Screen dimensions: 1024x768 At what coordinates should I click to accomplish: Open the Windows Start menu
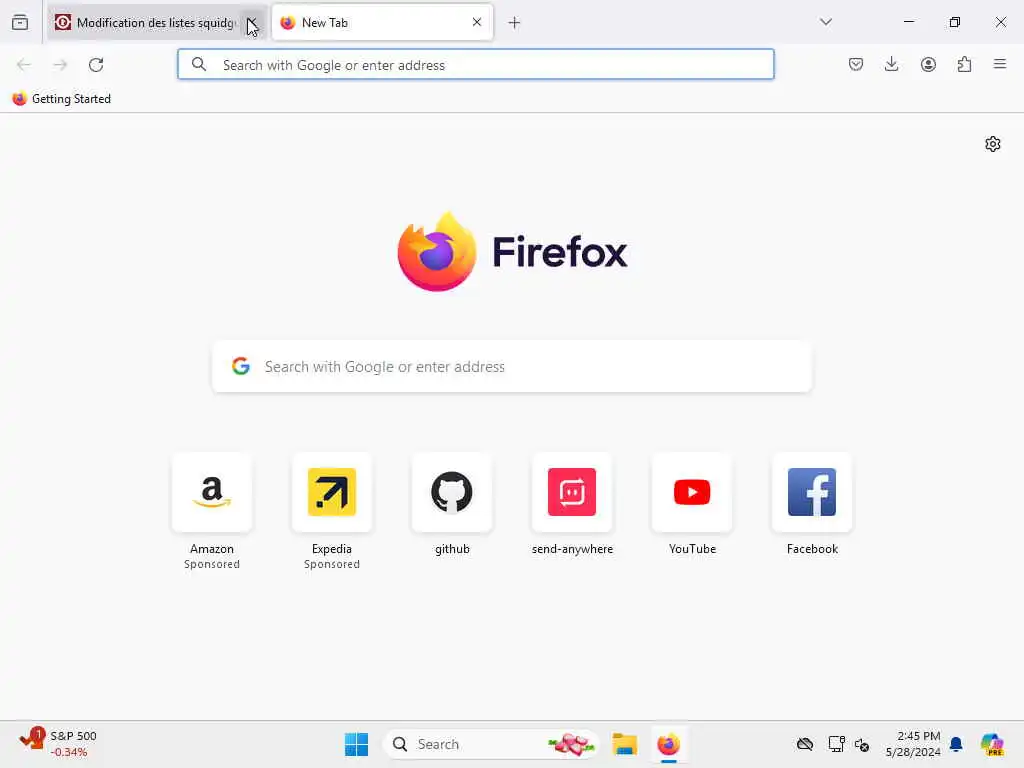pos(357,744)
